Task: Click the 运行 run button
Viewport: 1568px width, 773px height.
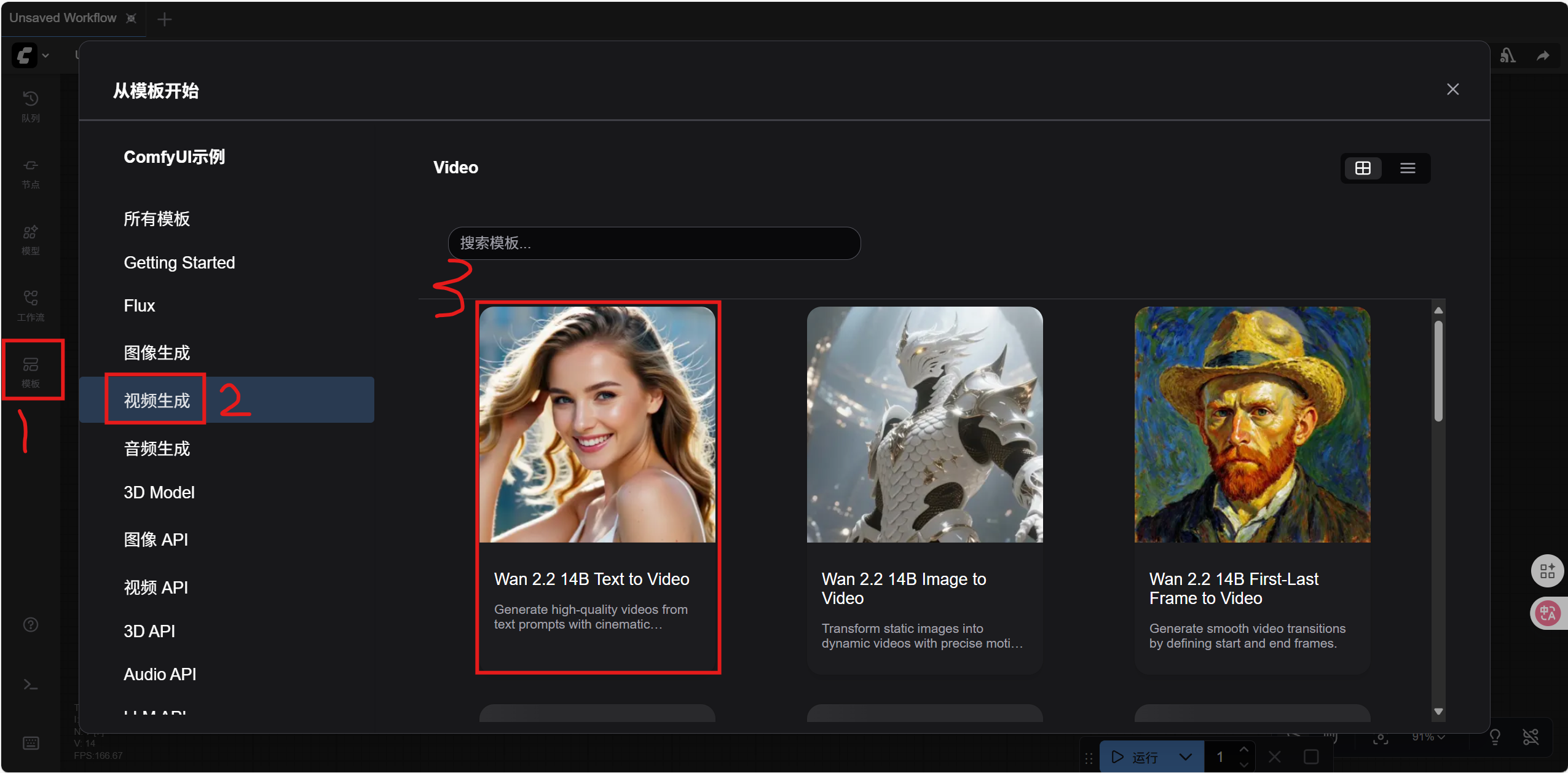Action: (x=1137, y=756)
